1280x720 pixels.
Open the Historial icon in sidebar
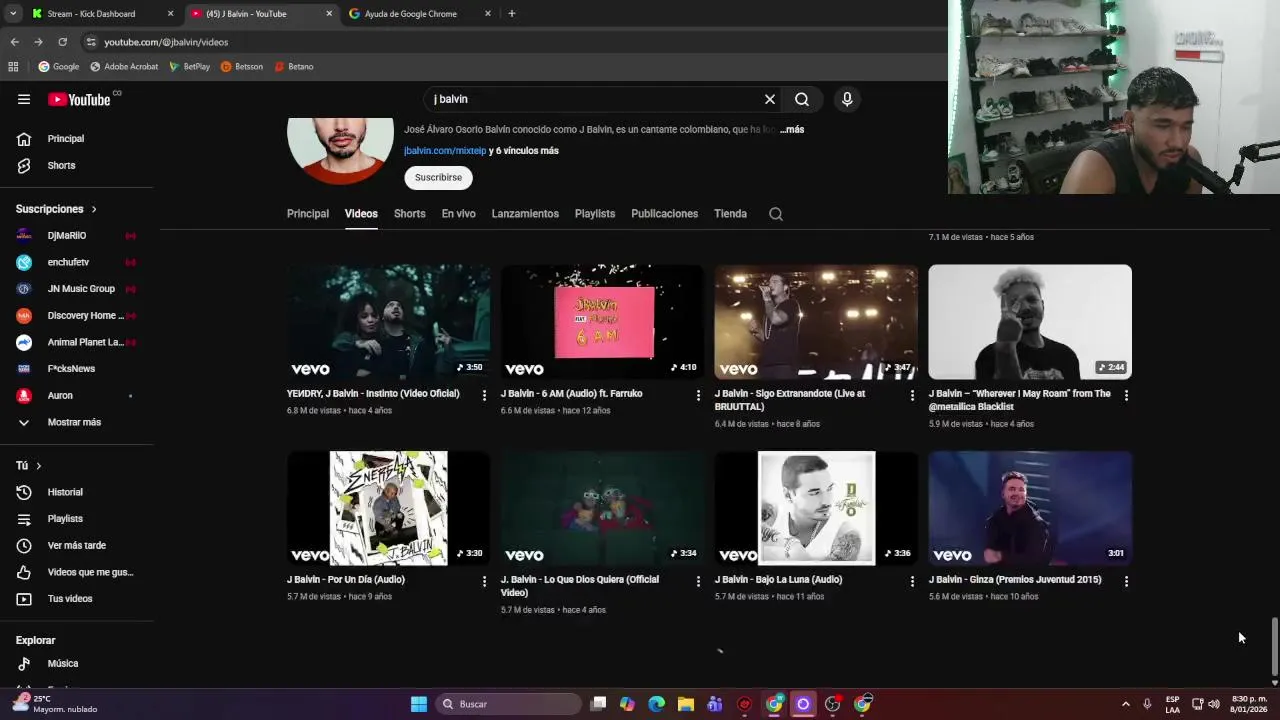tap(24, 492)
